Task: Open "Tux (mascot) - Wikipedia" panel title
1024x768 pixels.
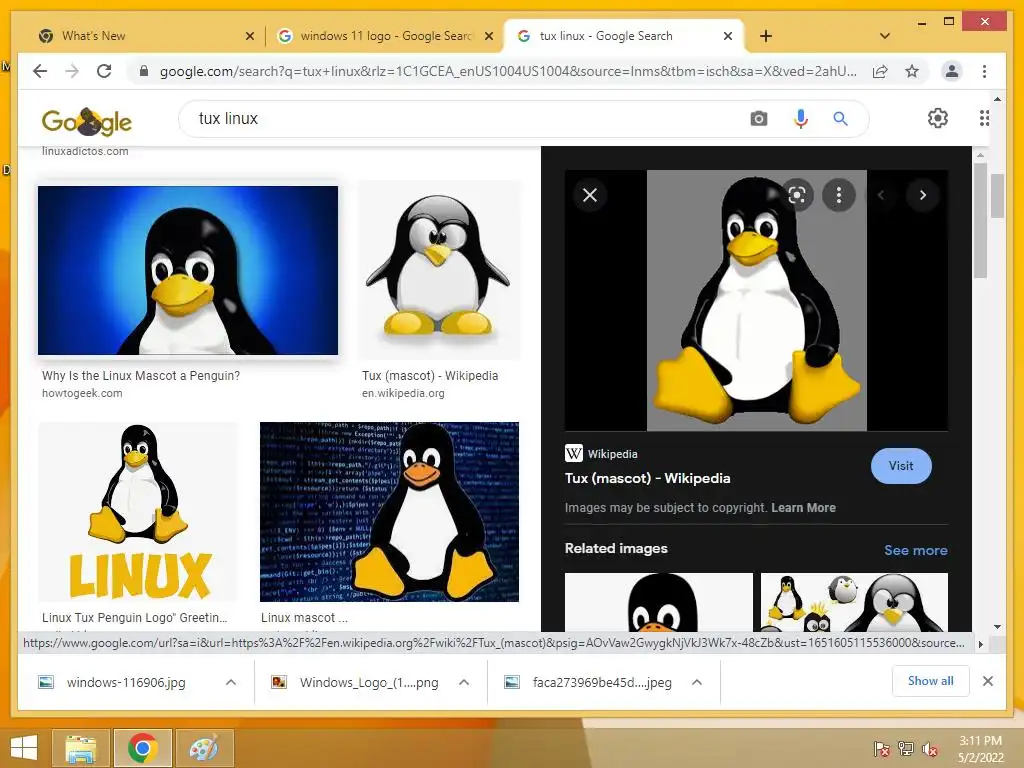Action: click(x=648, y=478)
